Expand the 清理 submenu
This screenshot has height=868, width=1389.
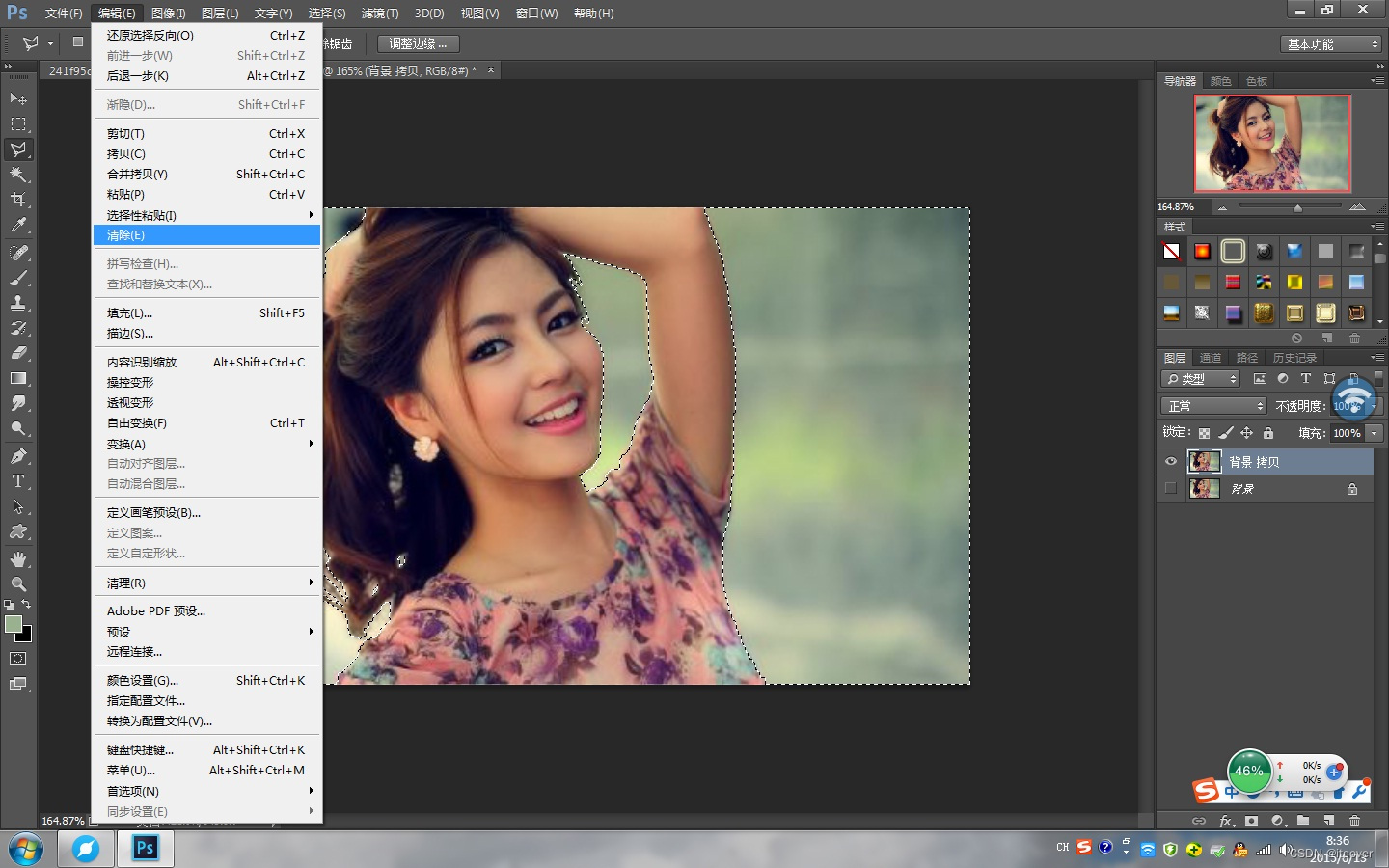(206, 583)
